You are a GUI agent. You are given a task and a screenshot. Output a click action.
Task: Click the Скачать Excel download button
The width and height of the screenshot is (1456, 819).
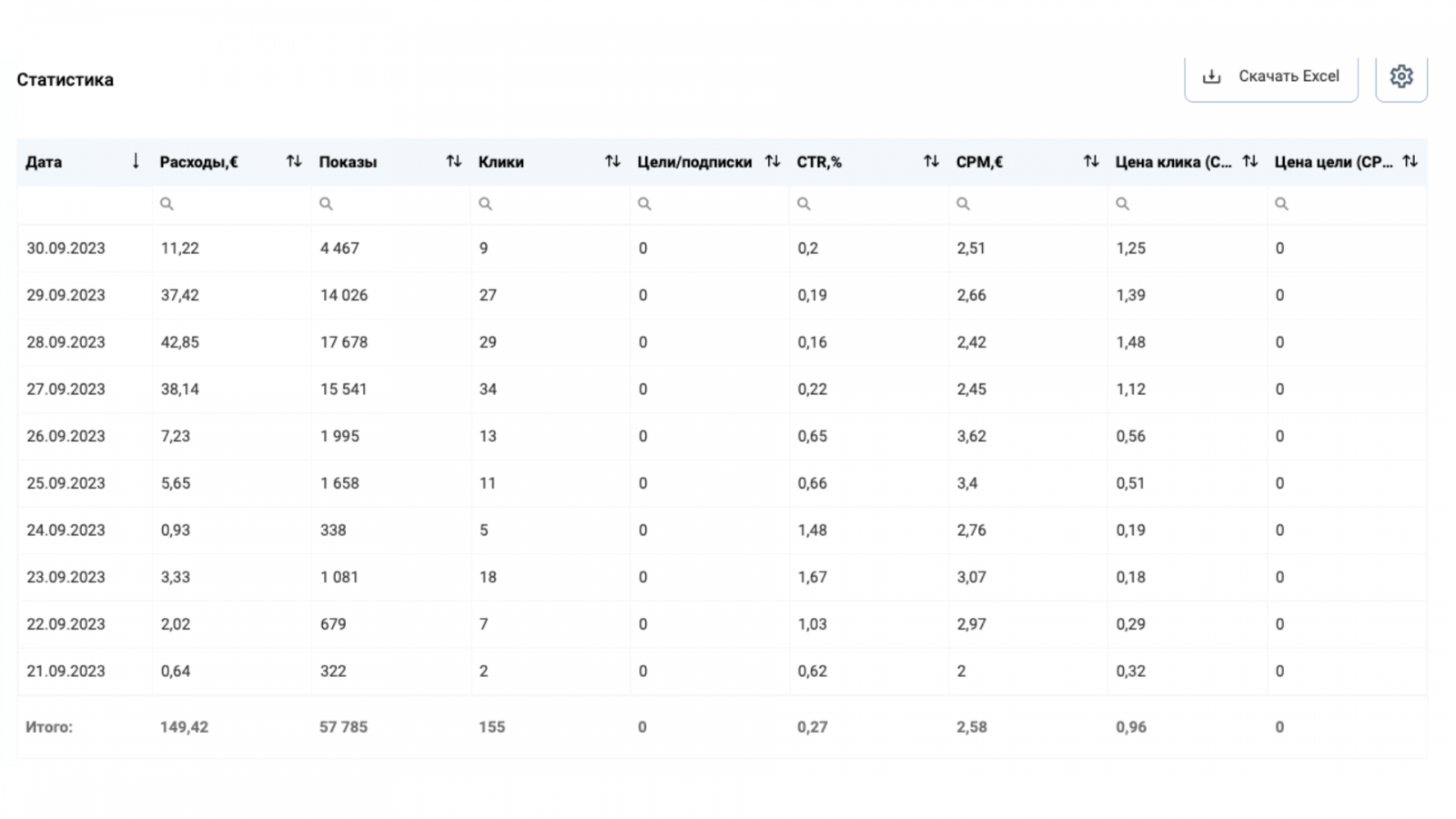tap(1270, 77)
